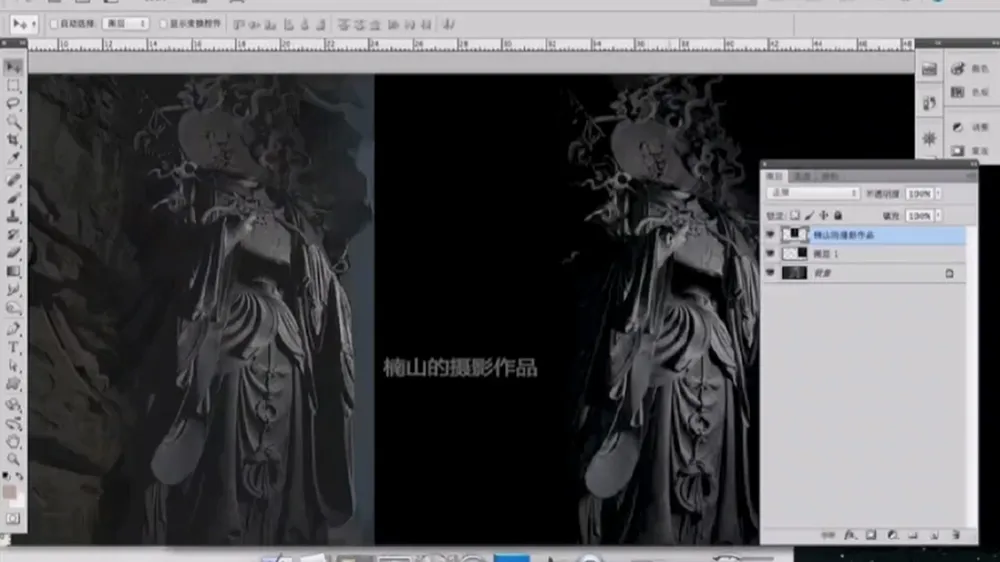This screenshot has height=562, width=1000.
Task: Select the Eyedropper tool
Action: pyautogui.click(x=13, y=158)
